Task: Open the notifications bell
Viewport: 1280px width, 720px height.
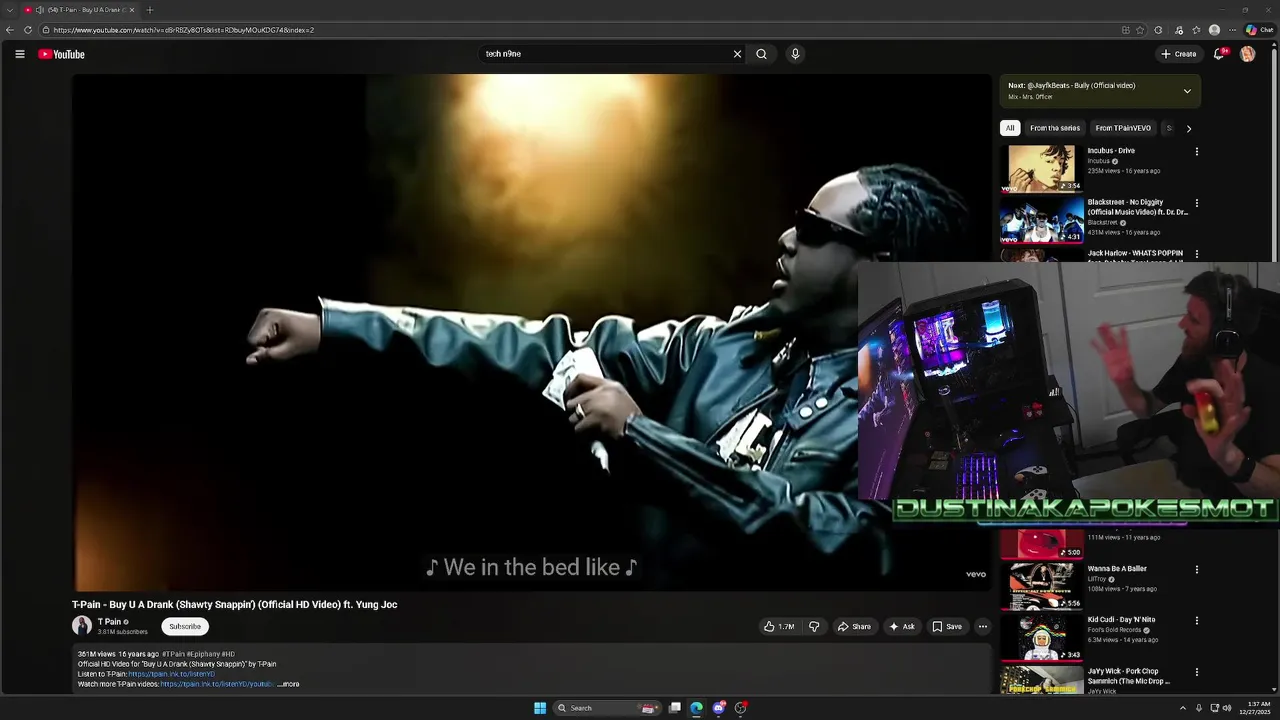Action: (1219, 54)
